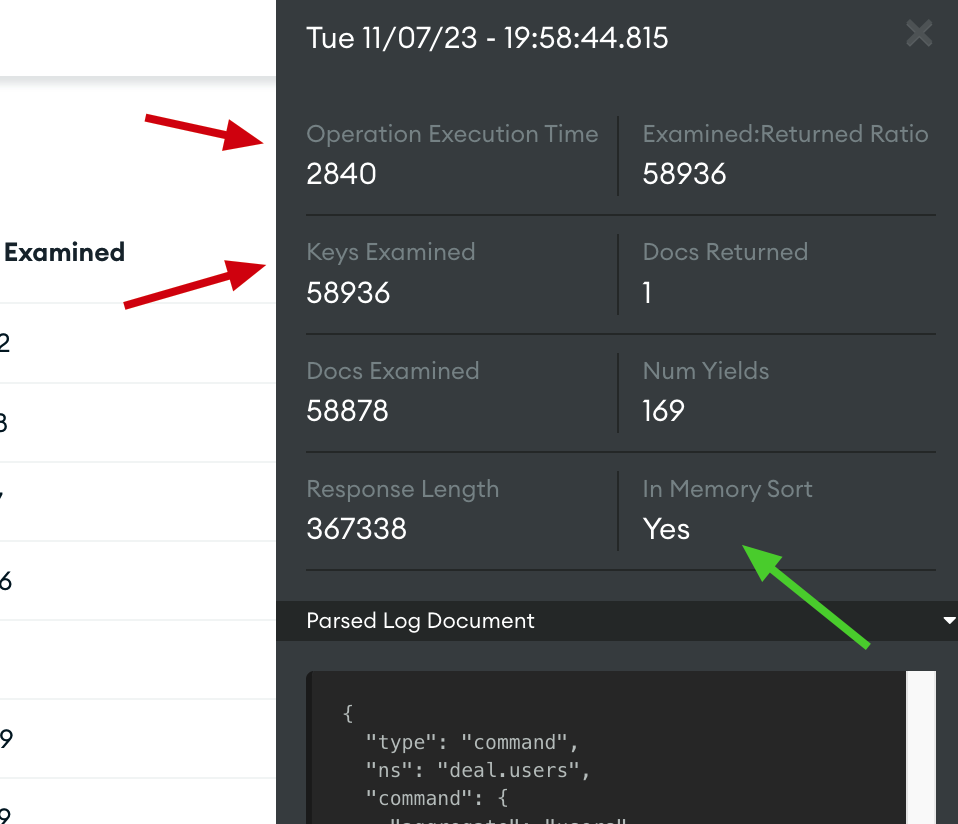Select the Docs Examined value 58878
This screenshot has height=824, width=958.
(347, 411)
